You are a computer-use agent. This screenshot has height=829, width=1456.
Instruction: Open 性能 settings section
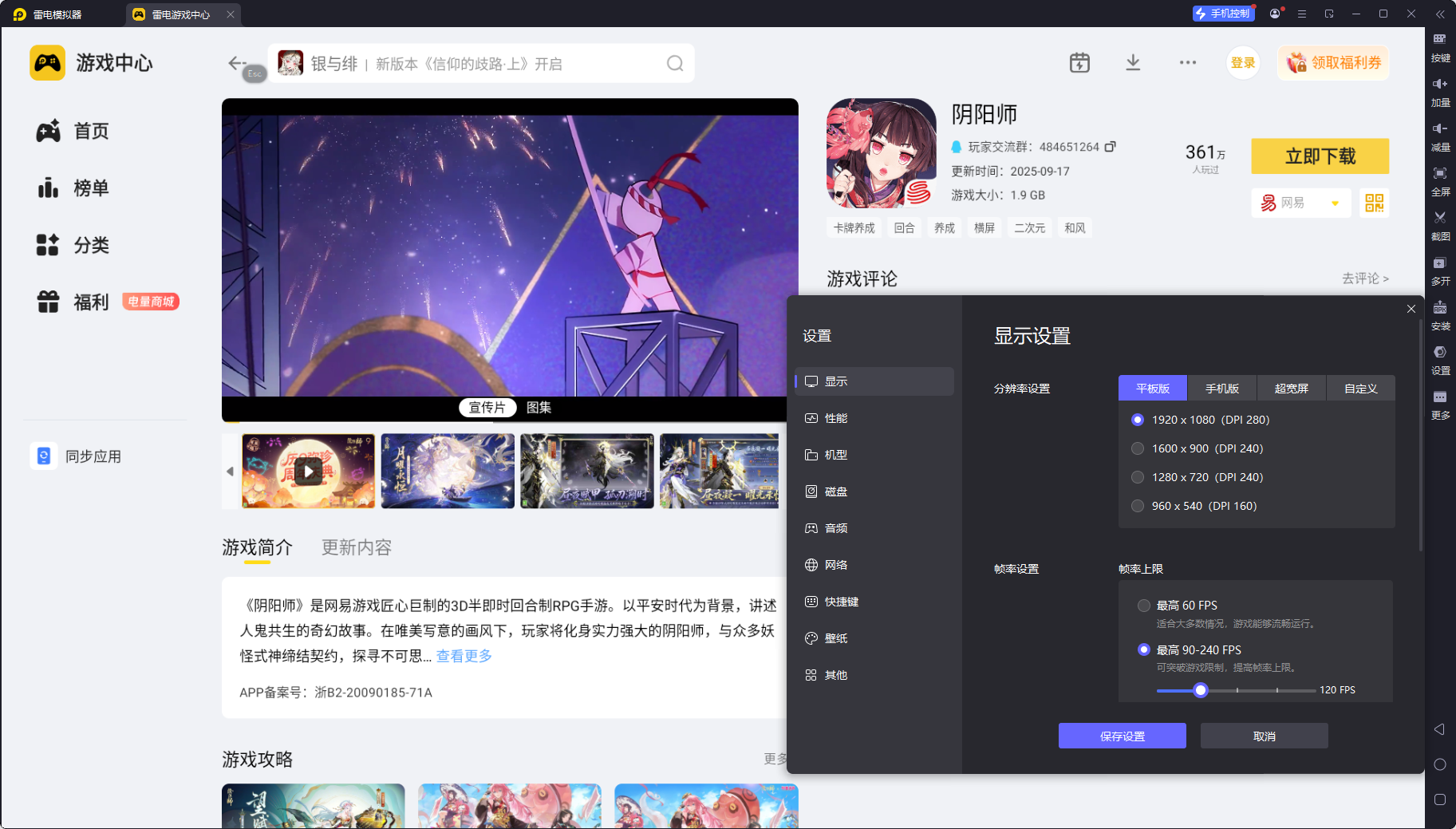(874, 418)
